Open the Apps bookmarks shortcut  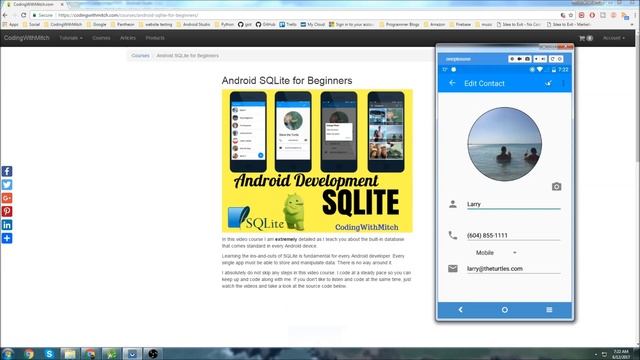pyautogui.click(x=11, y=24)
